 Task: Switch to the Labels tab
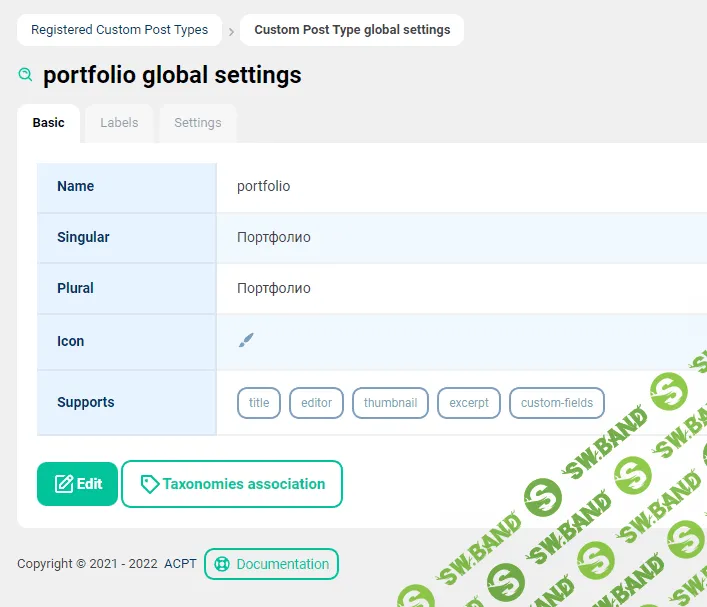pos(119,123)
